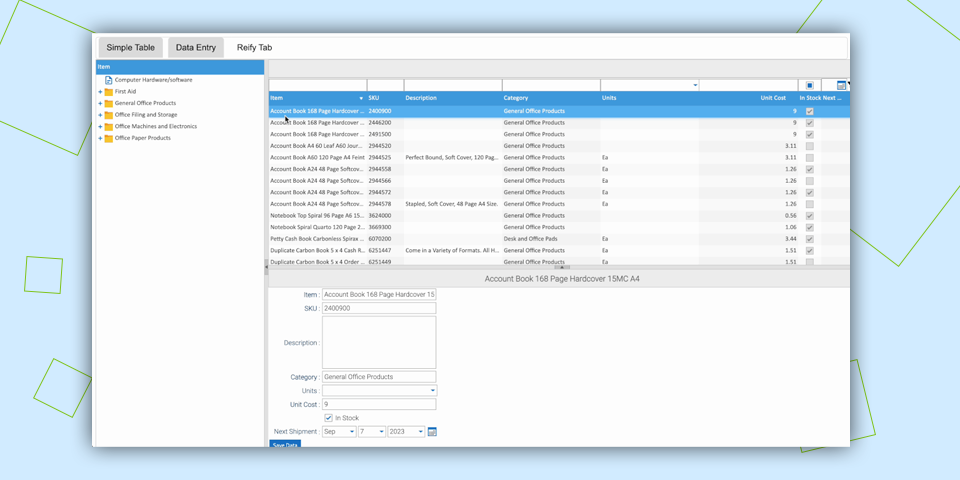Viewport: 960px width, 480px height.
Task: Click the Item filter text field
Action: tap(318, 85)
